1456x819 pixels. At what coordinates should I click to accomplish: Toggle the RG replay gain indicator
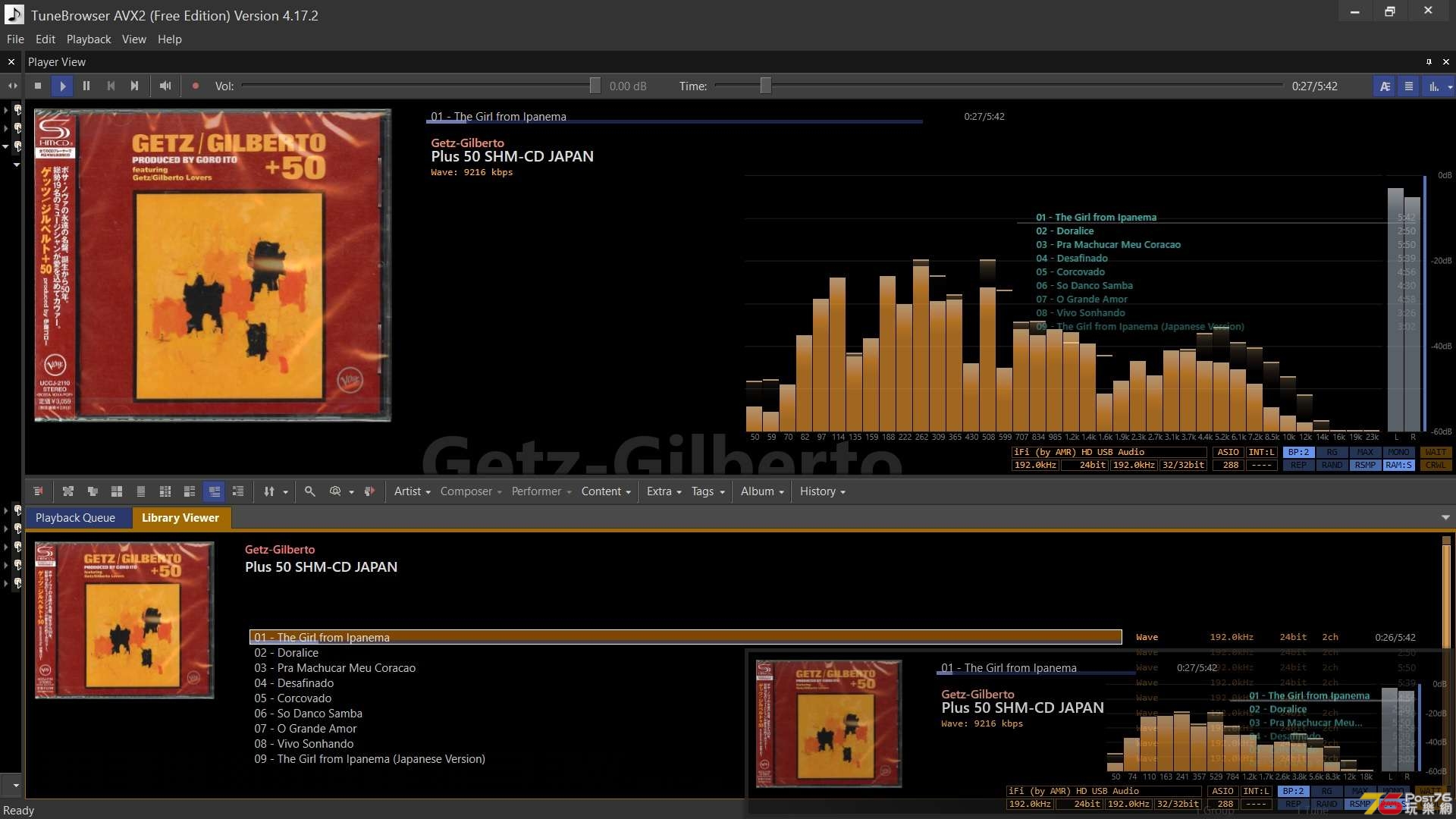click(x=1332, y=452)
